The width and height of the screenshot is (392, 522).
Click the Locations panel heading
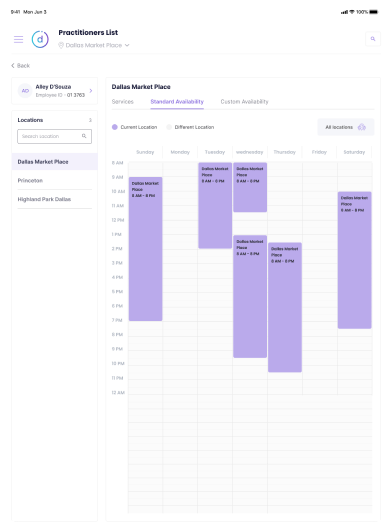pyautogui.click(x=30, y=120)
